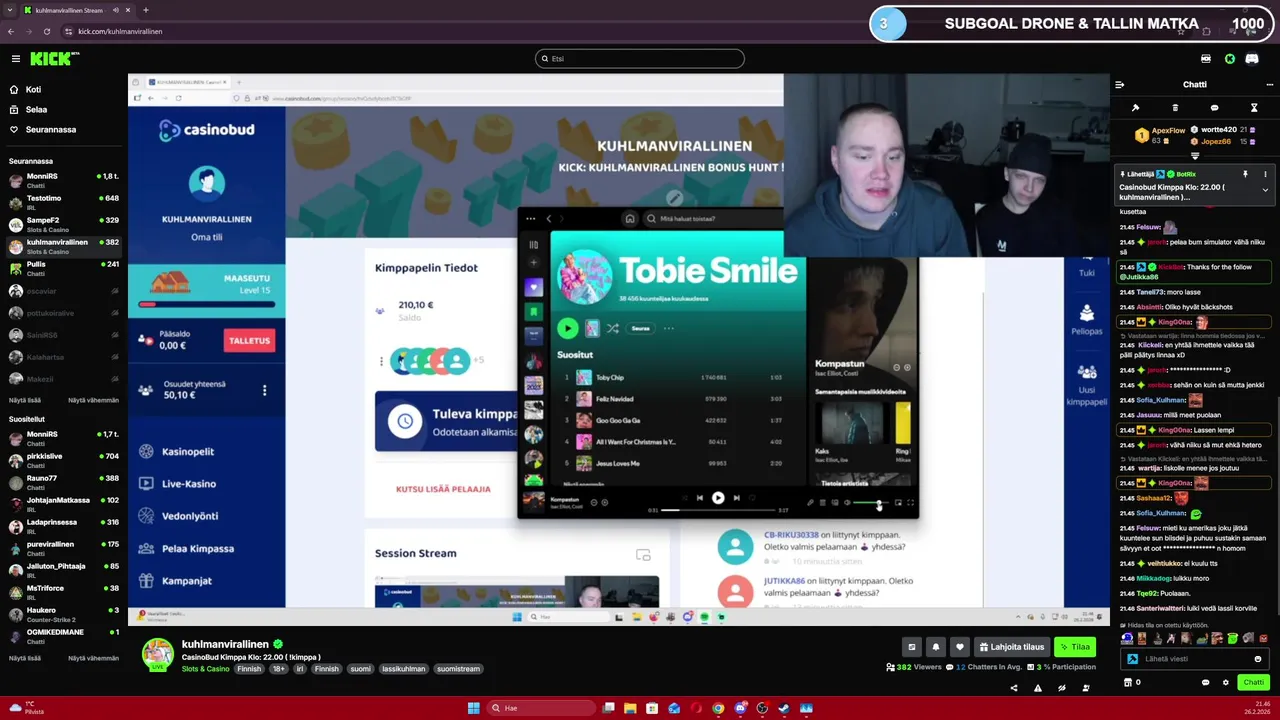This screenshot has width=1280, height=720.
Task: Click the crossed-out eye hide icon
Action: point(1061,688)
